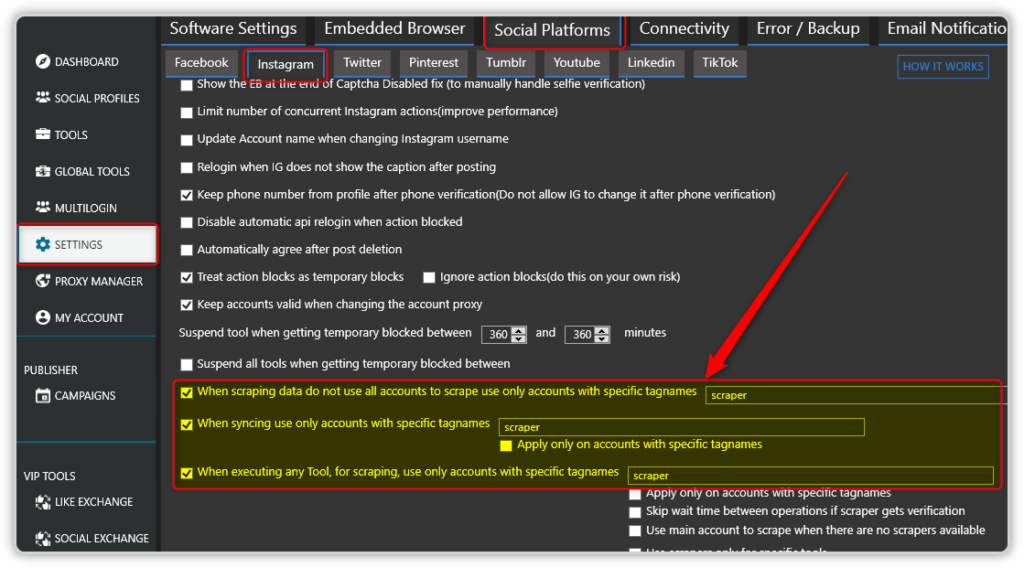This screenshot has width=1024, height=568.
Task: Switch to the Connectivity tab
Action: point(684,29)
